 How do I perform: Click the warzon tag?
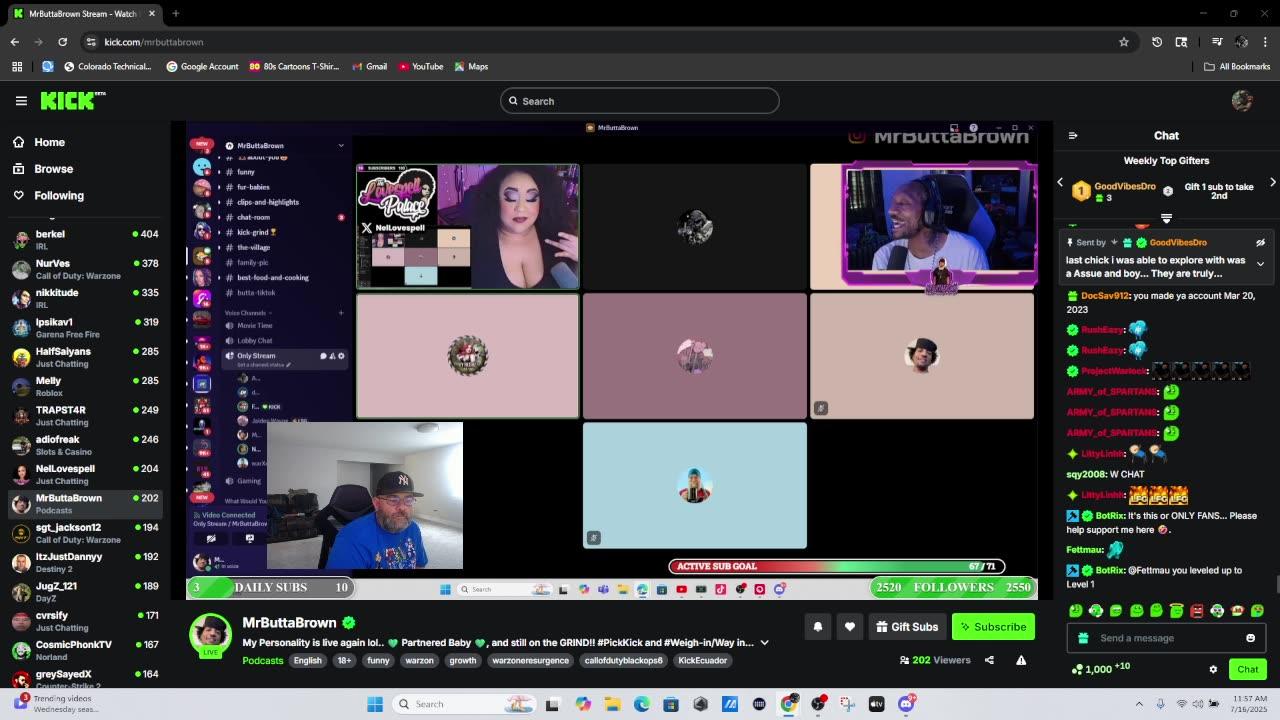[x=419, y=660]
